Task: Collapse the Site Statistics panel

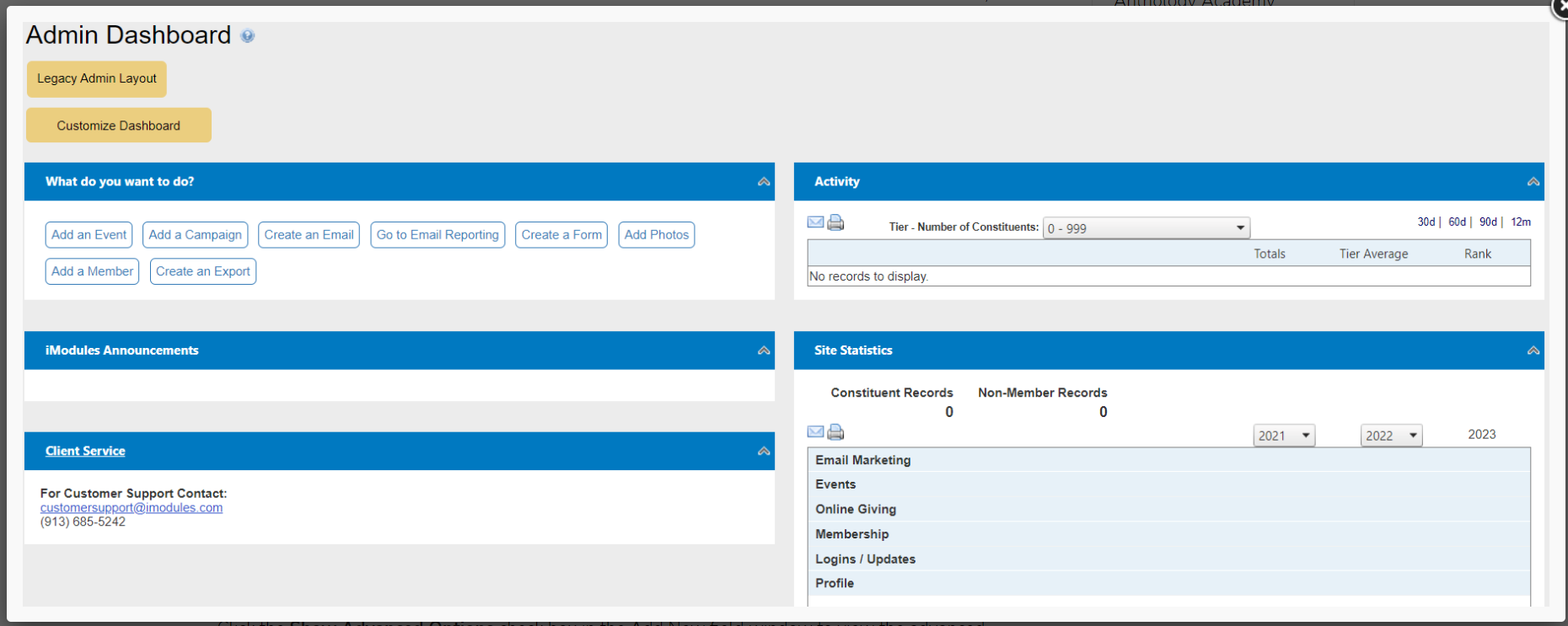Action: [1533, 350]
